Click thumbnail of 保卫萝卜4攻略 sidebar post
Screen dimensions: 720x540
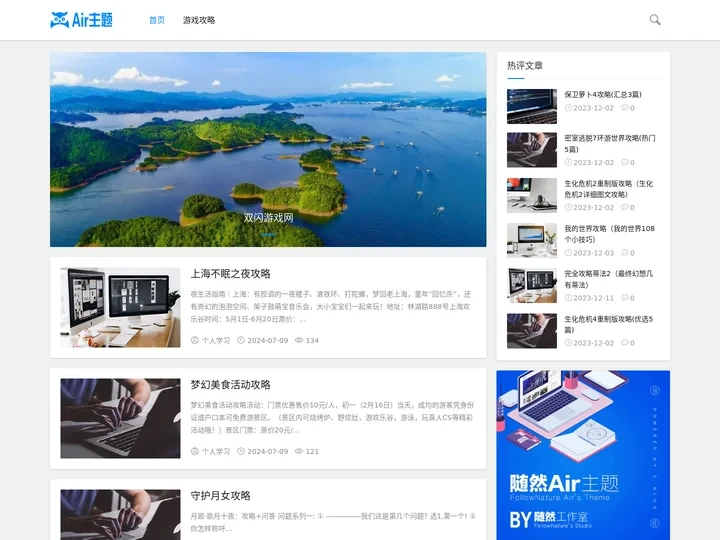pos(532,106)
